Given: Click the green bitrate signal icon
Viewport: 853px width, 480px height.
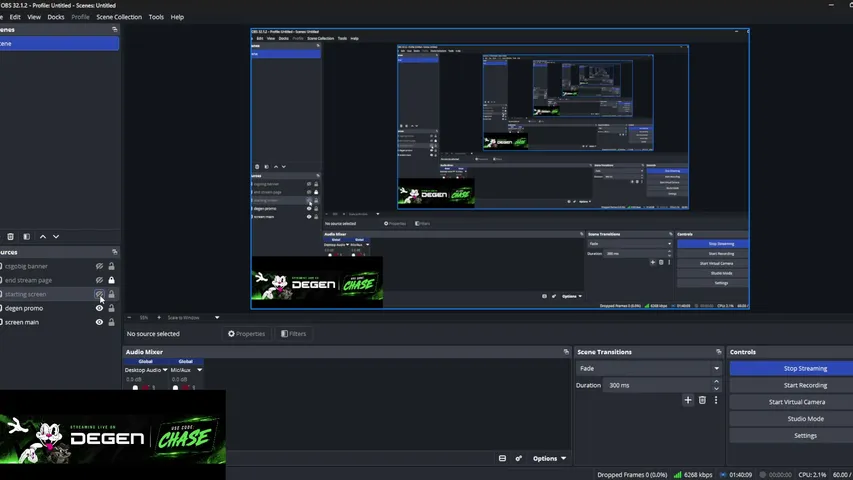Looking at the screenshot, I should 677,475.
